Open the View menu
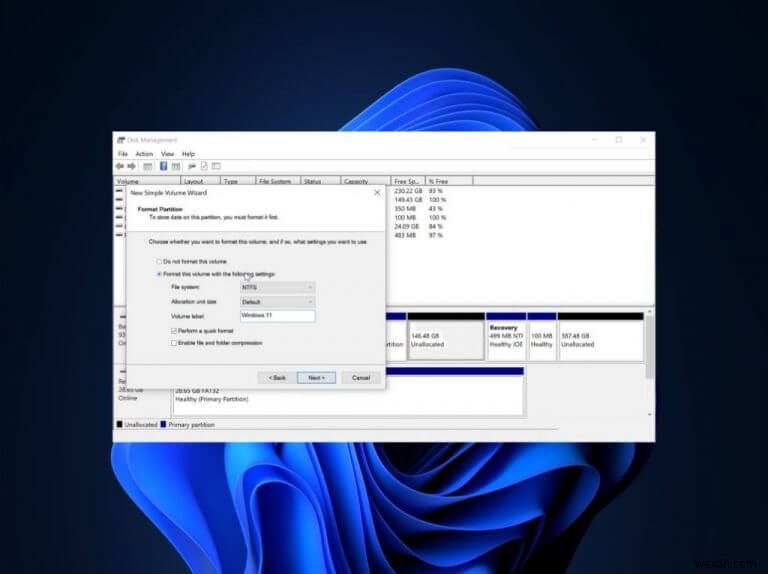 click(168, 154)
